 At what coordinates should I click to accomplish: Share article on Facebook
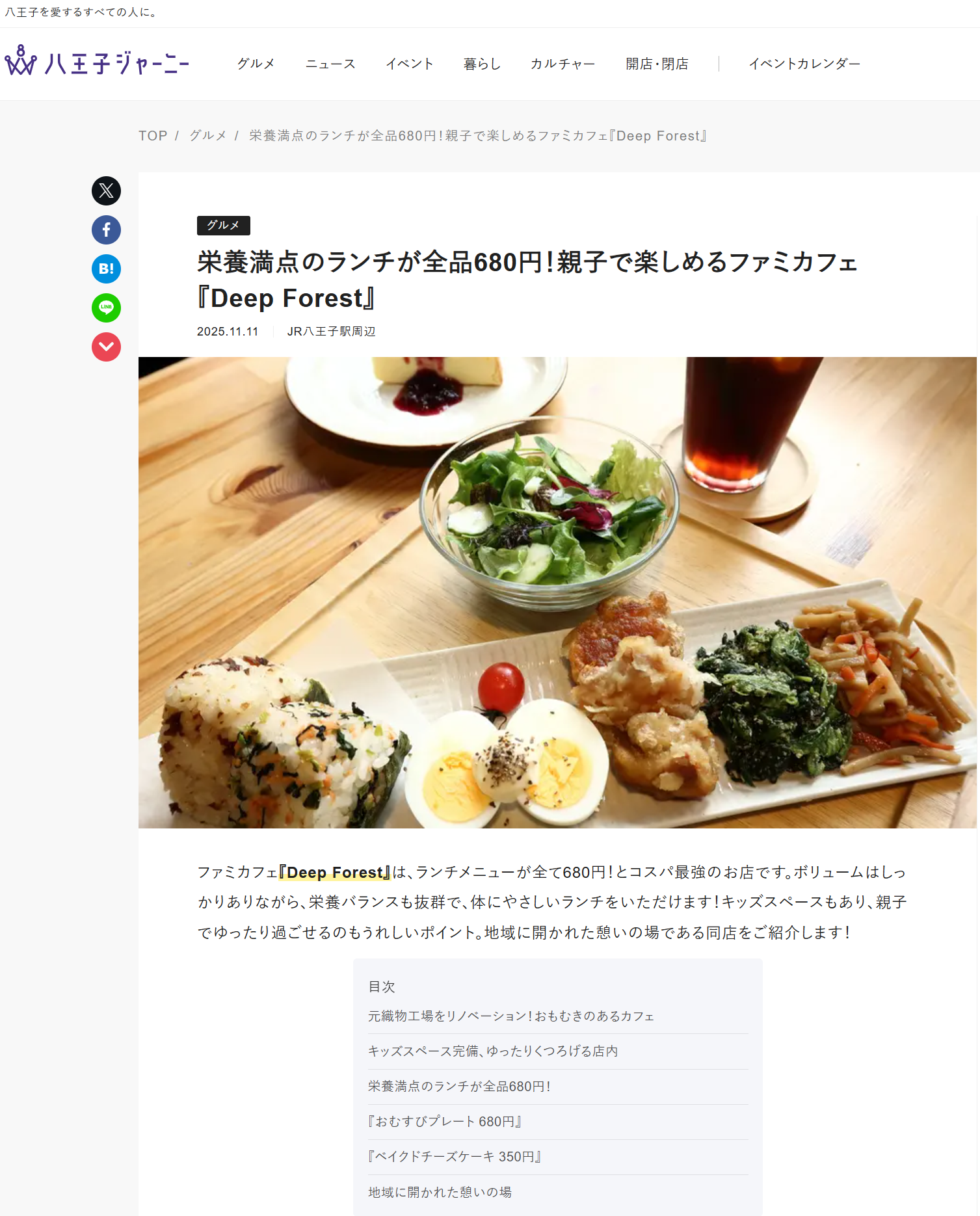pyautogui.click(x=106, y=230)
